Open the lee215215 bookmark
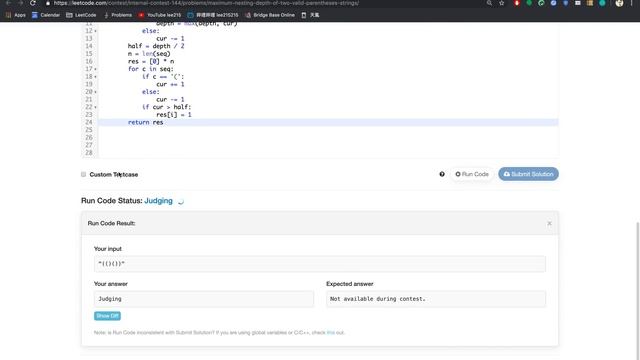 click(x=213, y=15)
